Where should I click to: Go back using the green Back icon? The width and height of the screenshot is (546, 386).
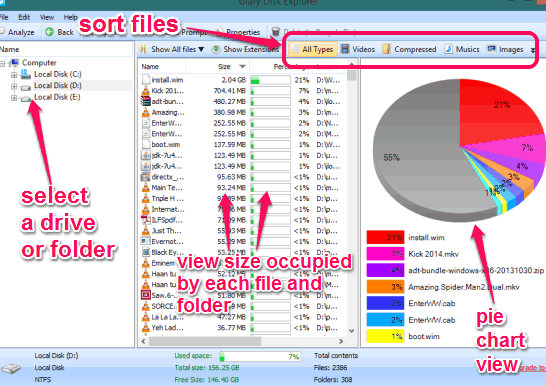[49, 32]
